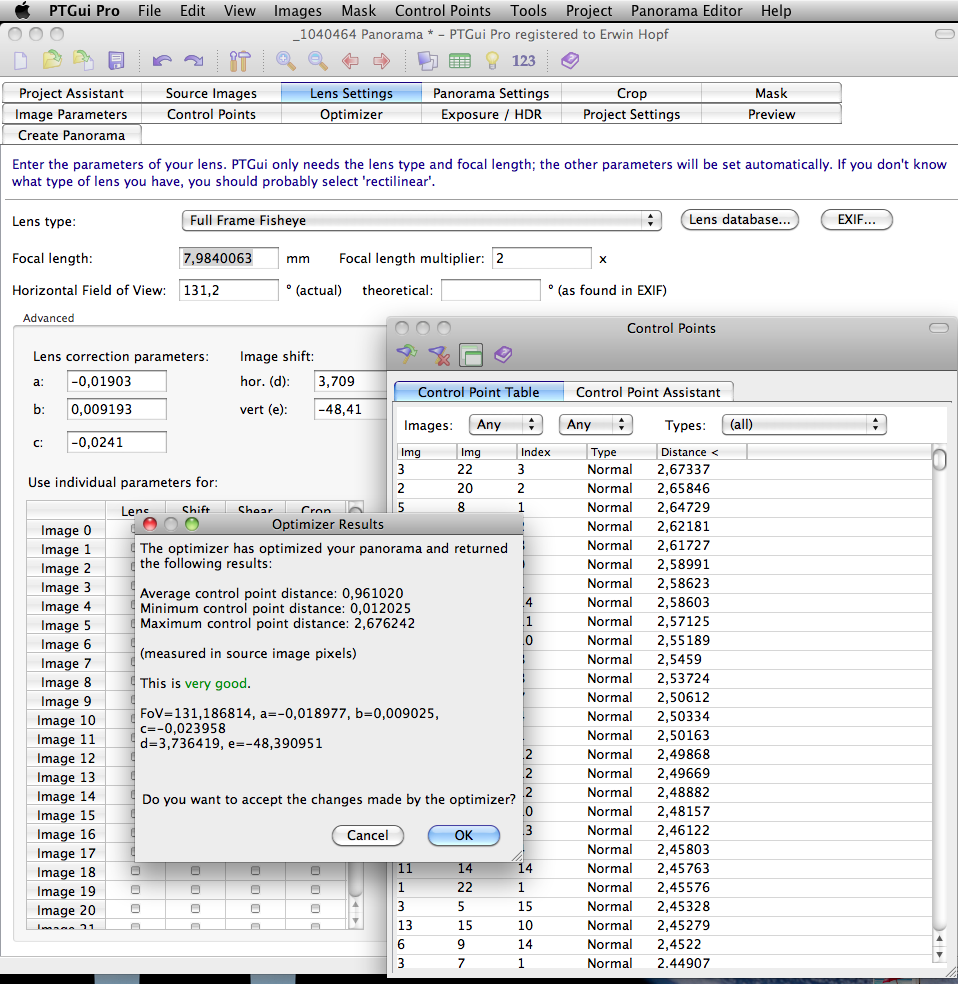This screenshot has width=958, height=984.
Task: Select the control point row with distance 2,65846
Action: pyautogui.click(x=664, y=488)
